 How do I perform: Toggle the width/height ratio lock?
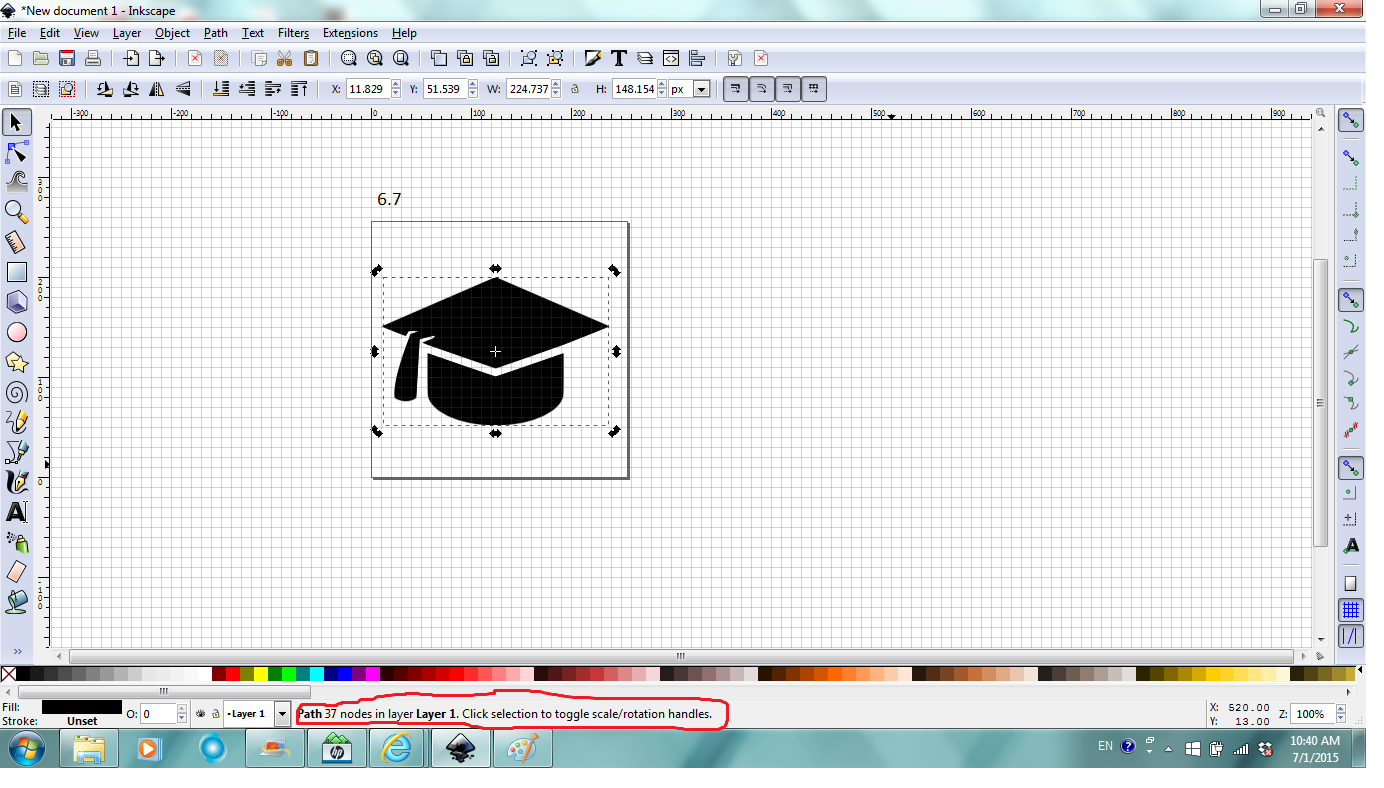577,88
